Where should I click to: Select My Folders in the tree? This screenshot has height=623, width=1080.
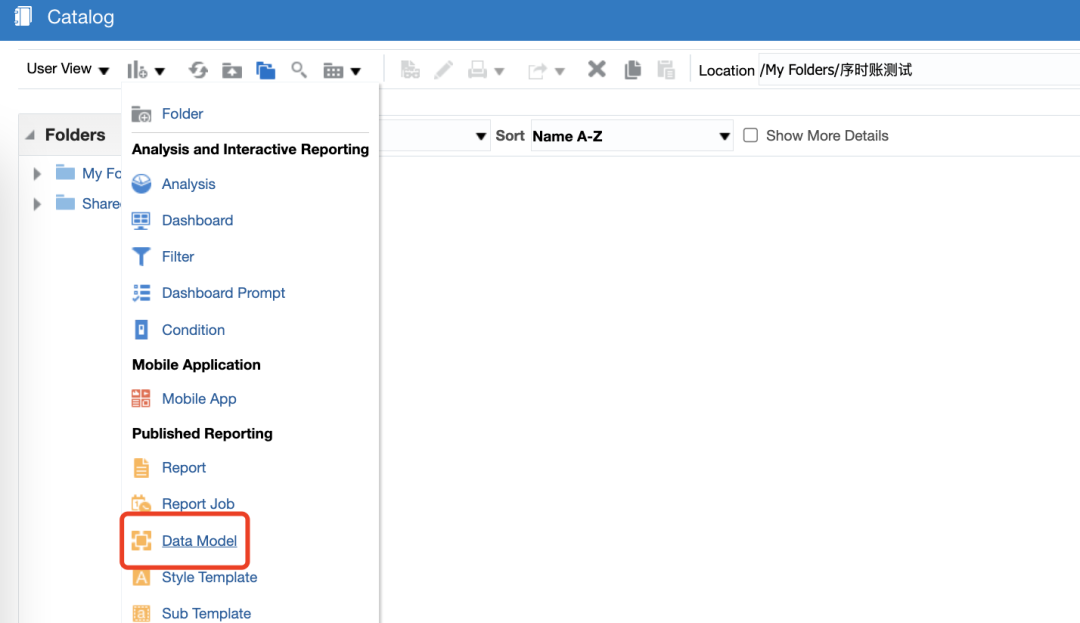(101, 173)
